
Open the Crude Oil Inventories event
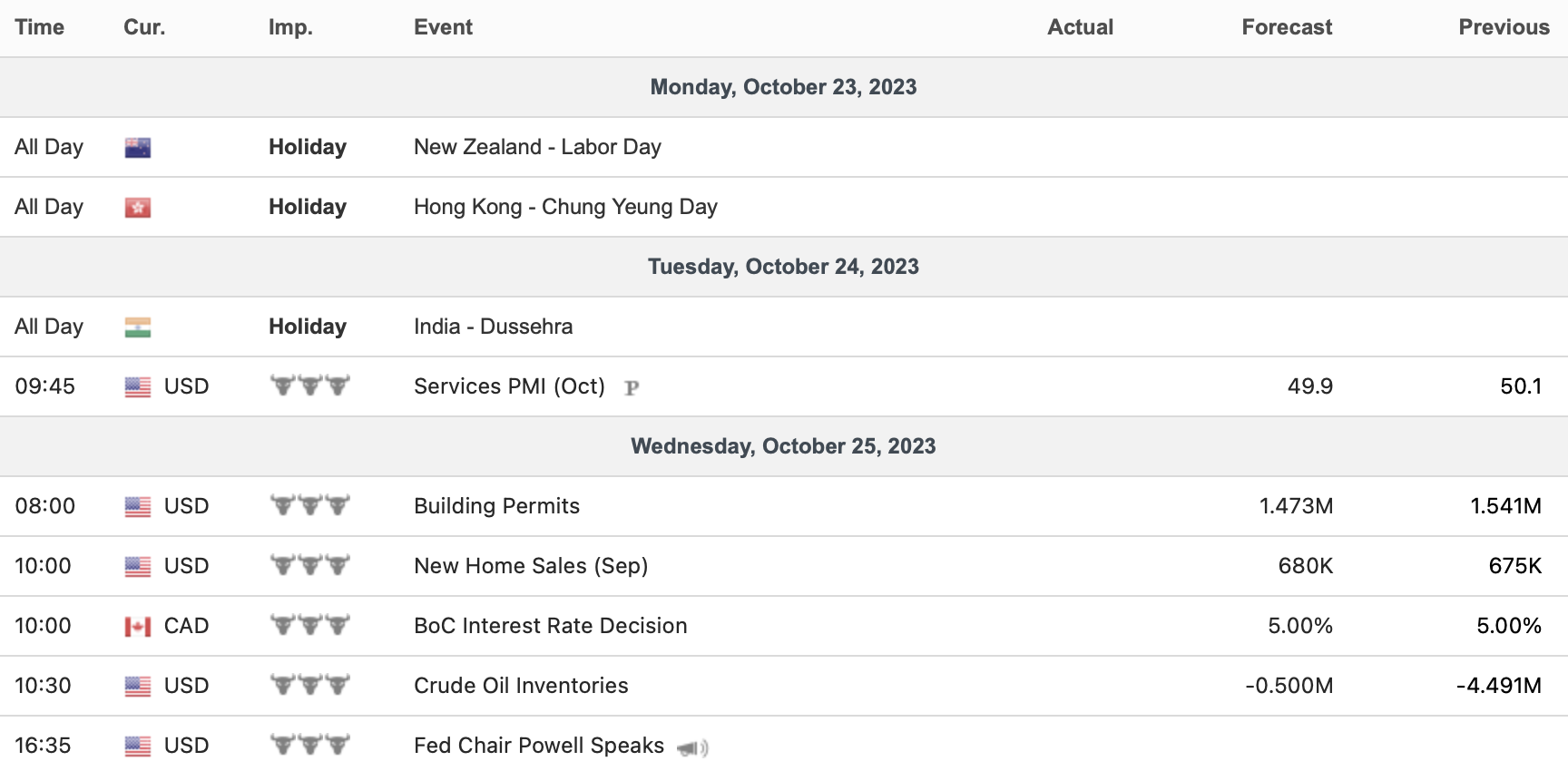point(521,686)
